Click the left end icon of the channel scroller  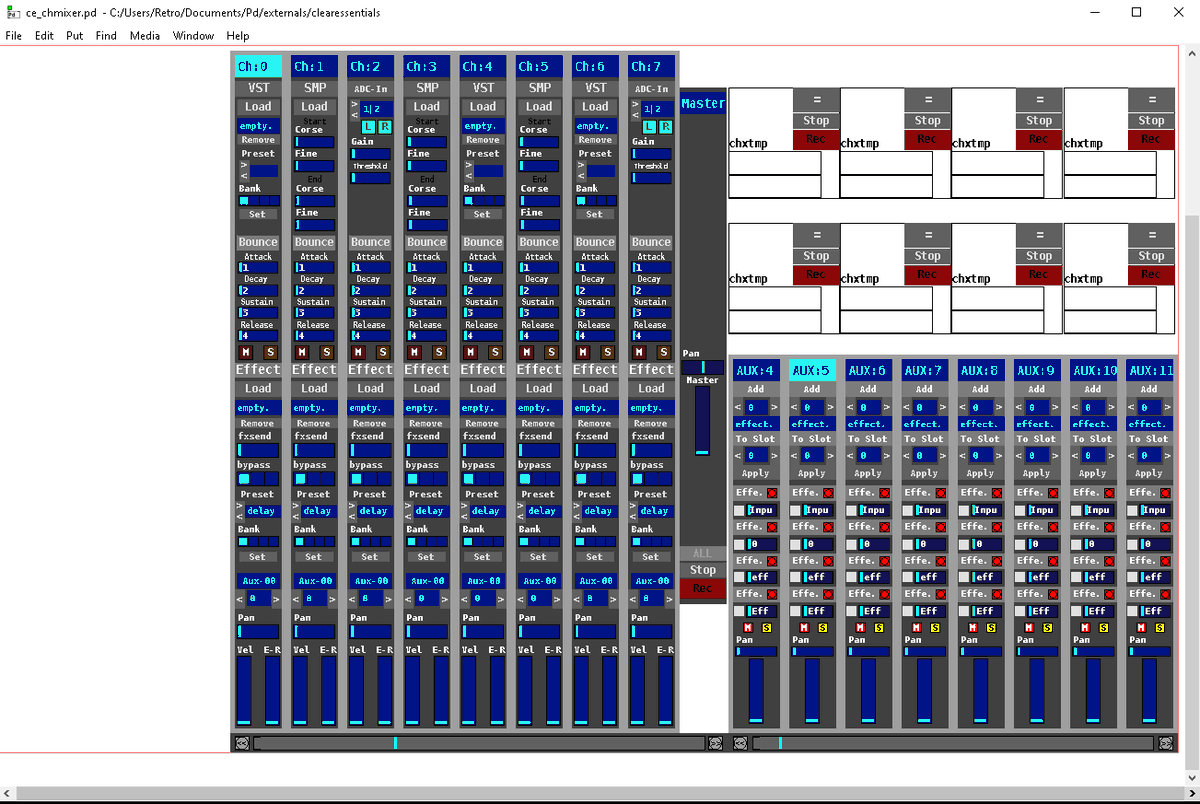tap(241, 743)
